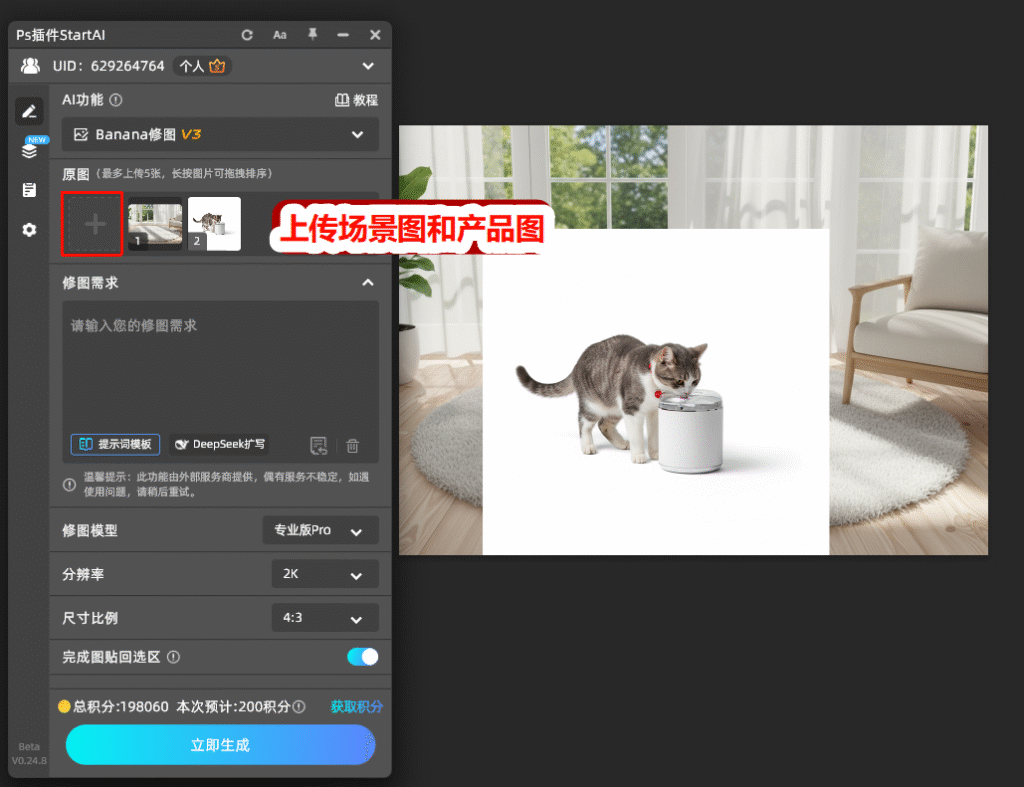Click the trash icon to clear prompt
Screen dimensions: 1024x787
click(x=353, y=445)
